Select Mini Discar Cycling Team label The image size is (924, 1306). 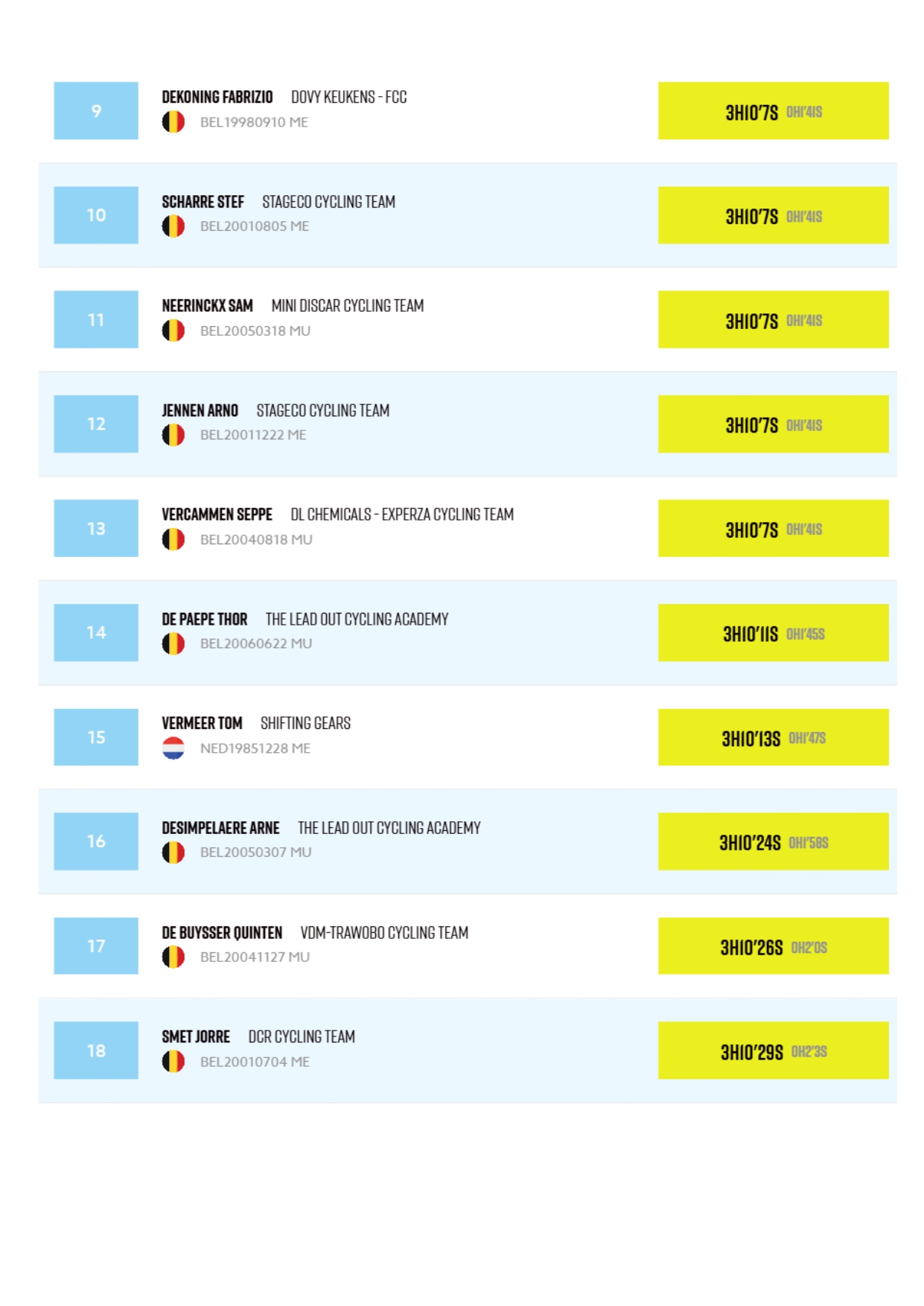coord(347,306)
